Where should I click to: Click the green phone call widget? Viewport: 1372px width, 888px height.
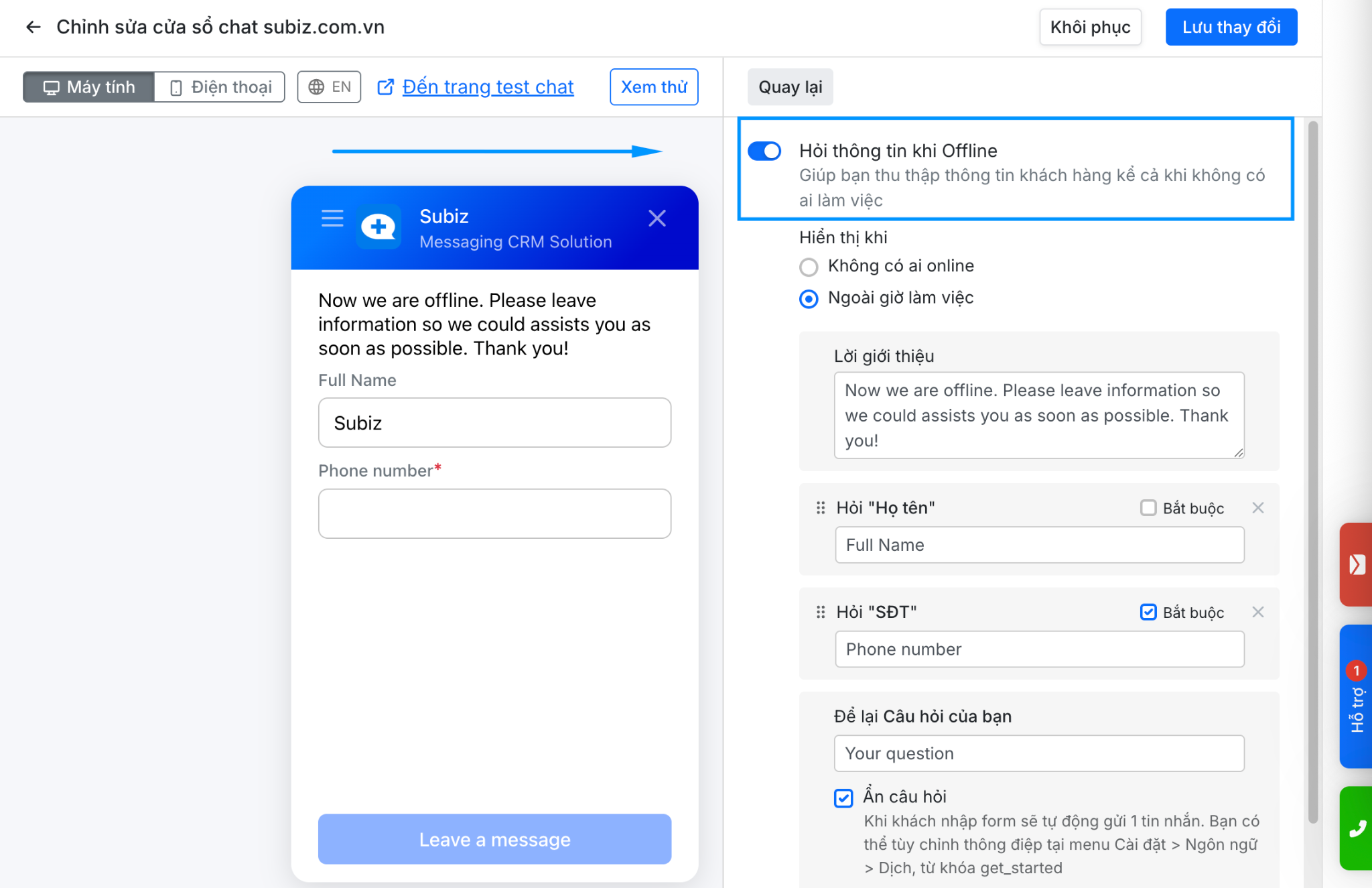click(x=1357, y=829)
